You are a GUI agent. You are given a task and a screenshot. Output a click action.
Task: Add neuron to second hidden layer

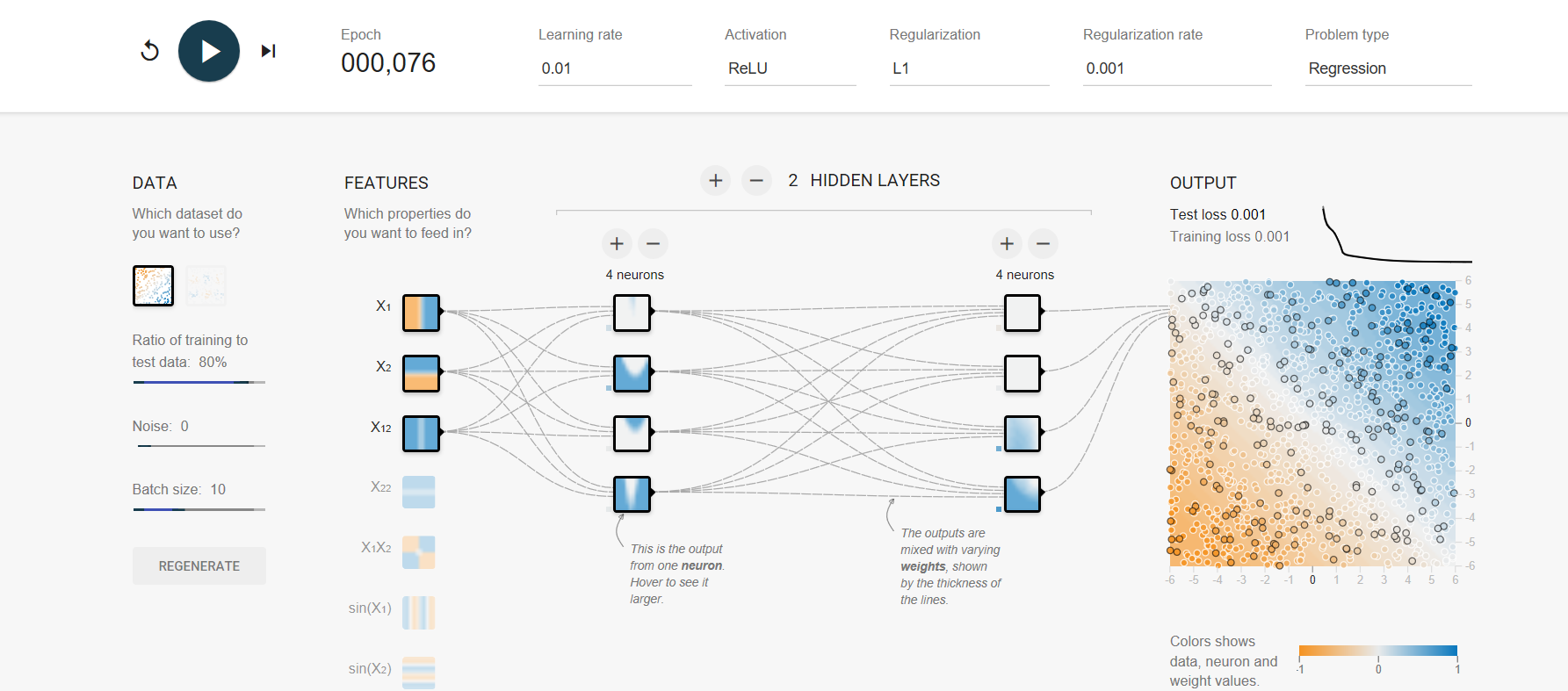(1008, 243)
